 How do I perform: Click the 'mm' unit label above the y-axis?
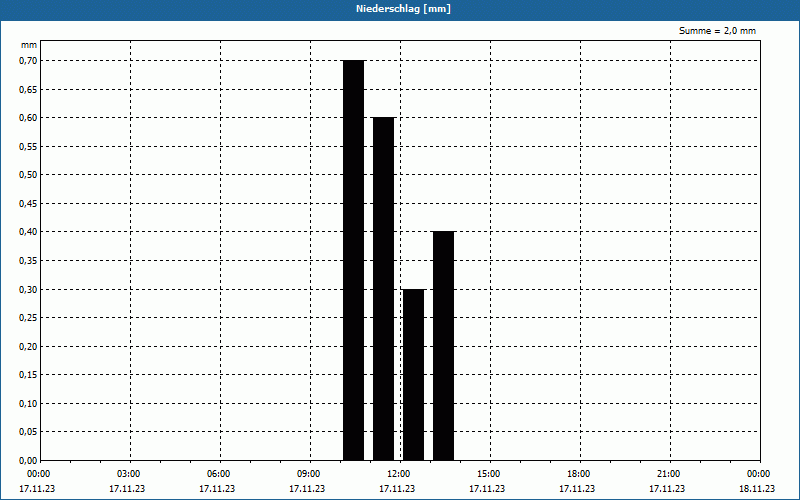(29, 45)
